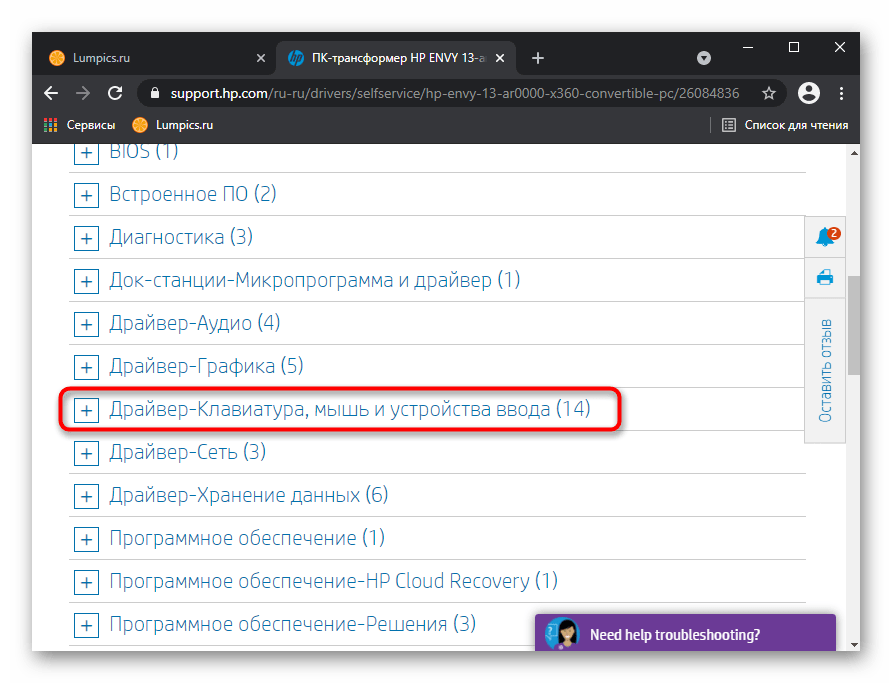Close the HP ENVY 13 tab
Image resolution: width=892 pixels, height=683 pixels.
(499, 58)
